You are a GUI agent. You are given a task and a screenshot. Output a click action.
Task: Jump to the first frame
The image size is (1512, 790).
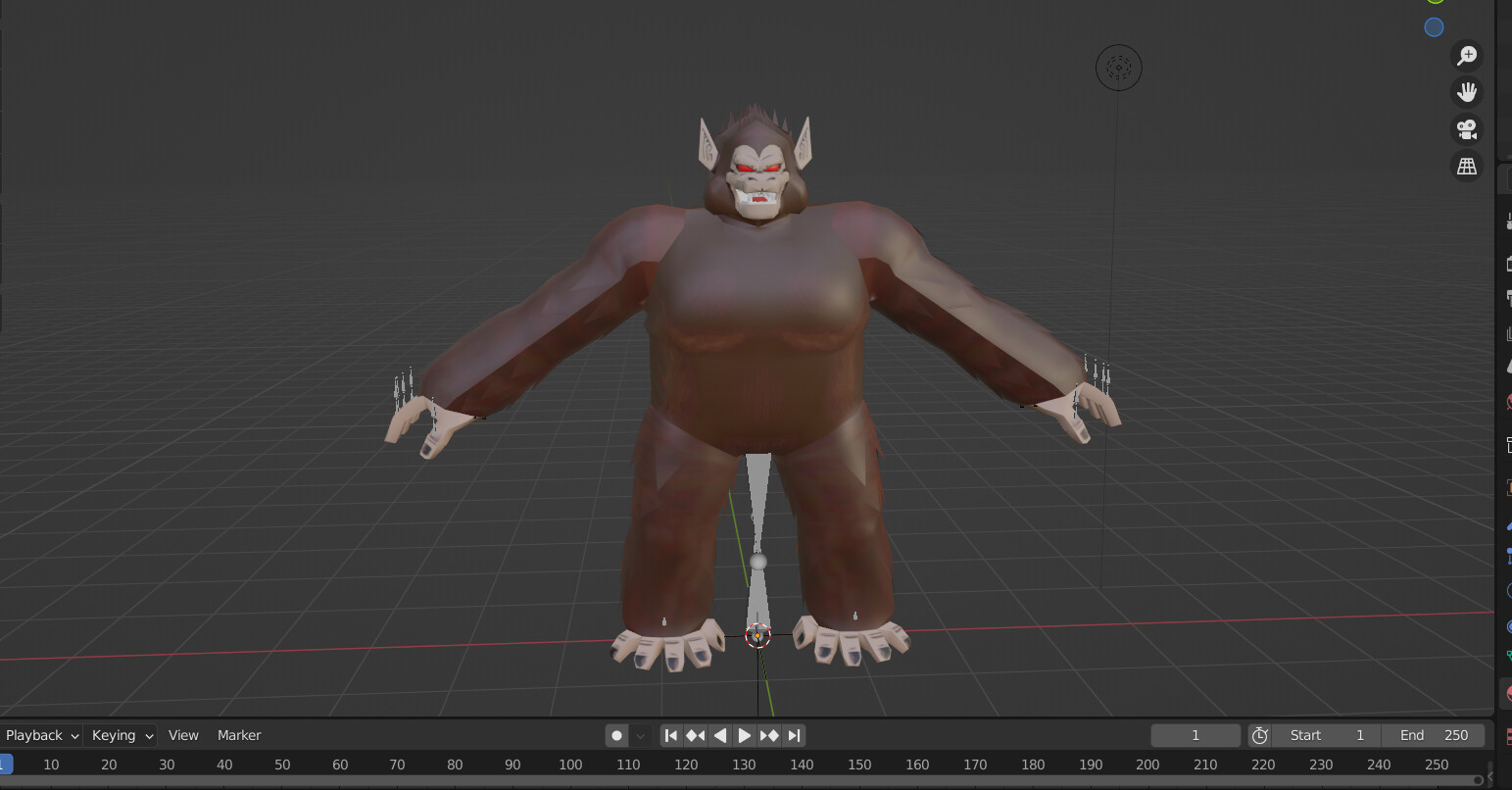pyautogui.click(x=670, y=735)
